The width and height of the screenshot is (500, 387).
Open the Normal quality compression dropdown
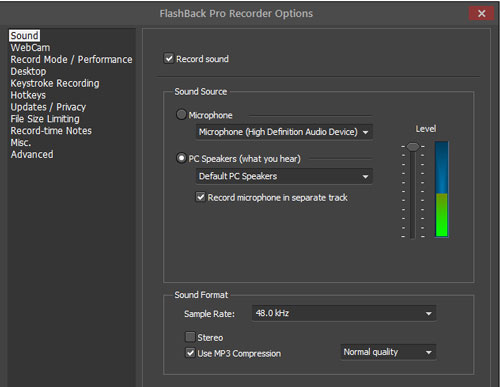click(388, 352)
